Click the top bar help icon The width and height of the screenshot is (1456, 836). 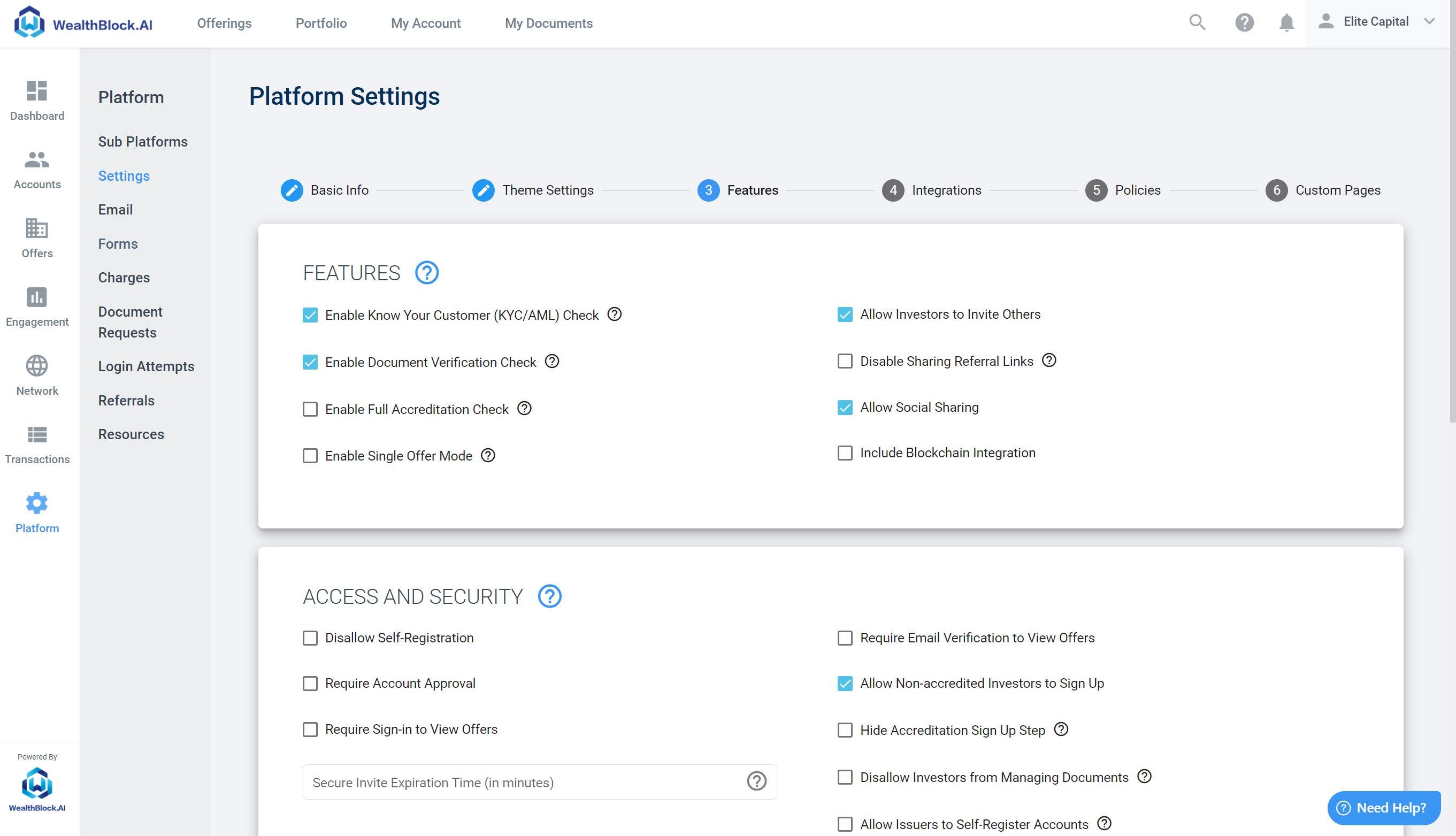coord(1244,22)
